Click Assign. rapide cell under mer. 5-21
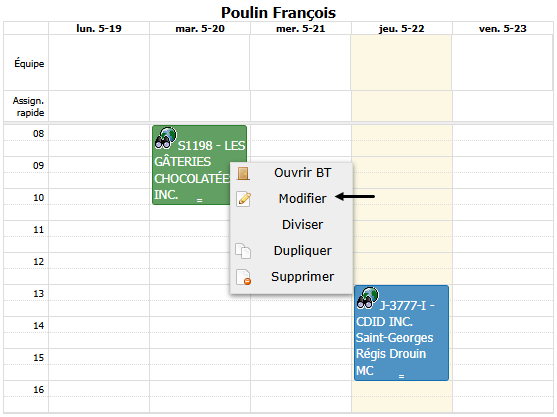557x417 pixels. click(x=301, y=106)
